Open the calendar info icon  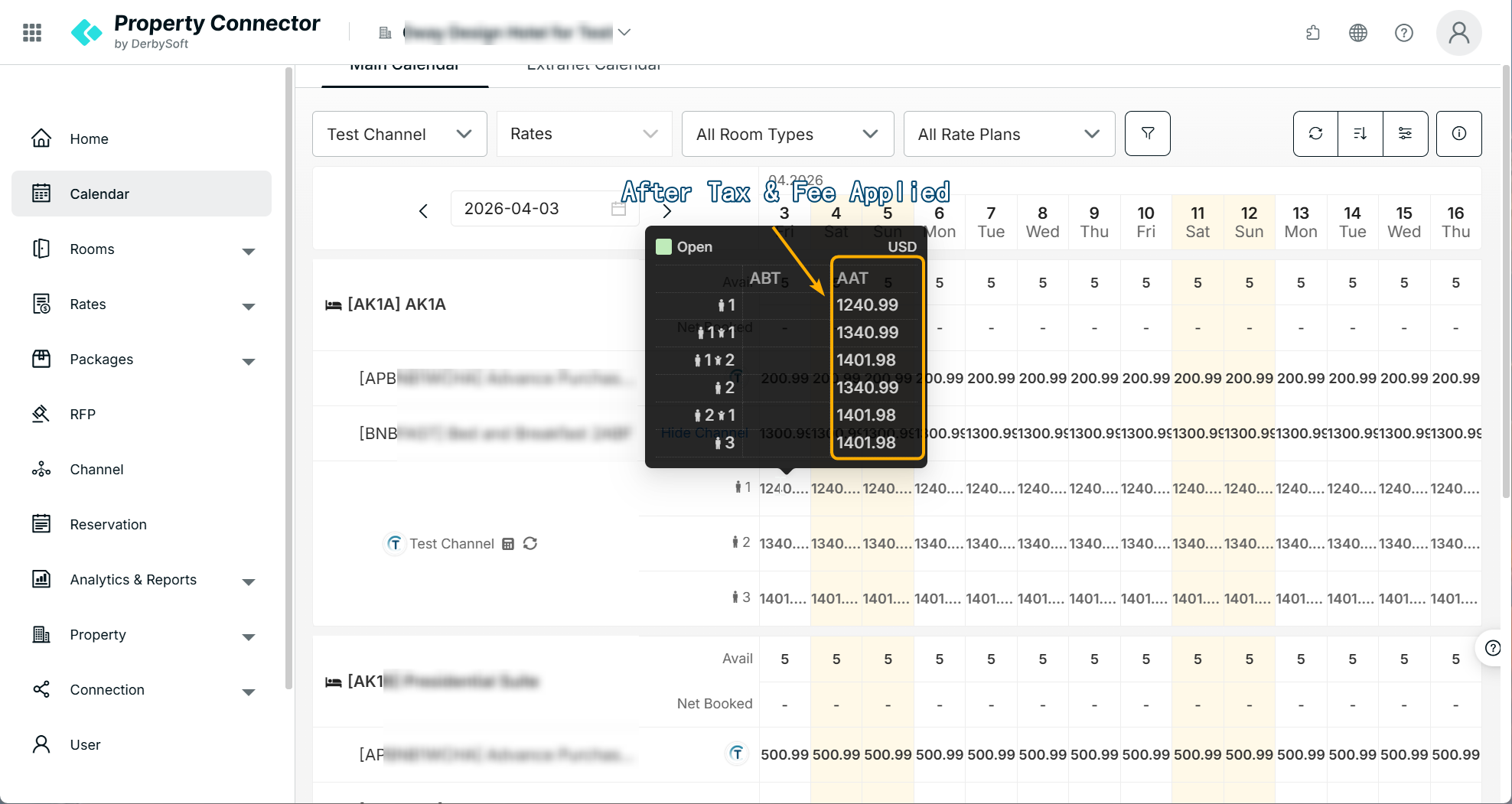pos(1459,134)
